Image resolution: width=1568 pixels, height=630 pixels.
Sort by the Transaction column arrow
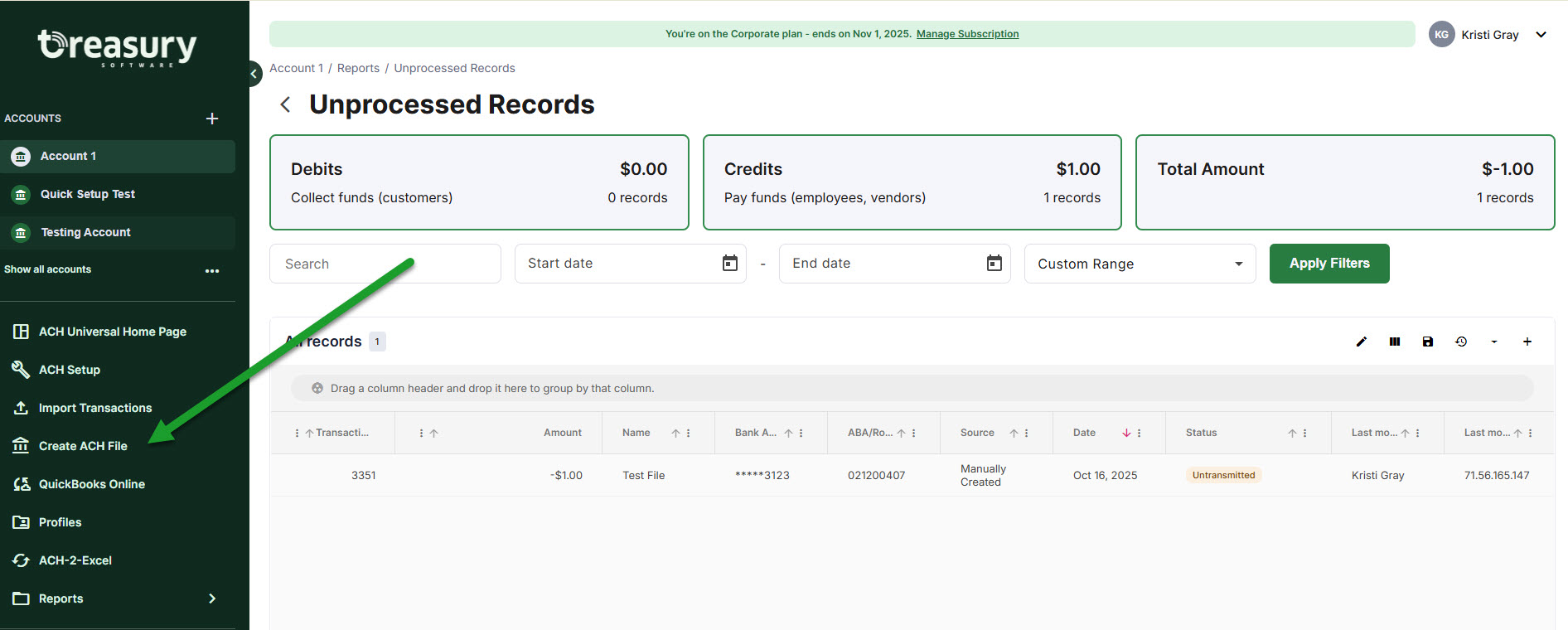(x=309, y=433)
